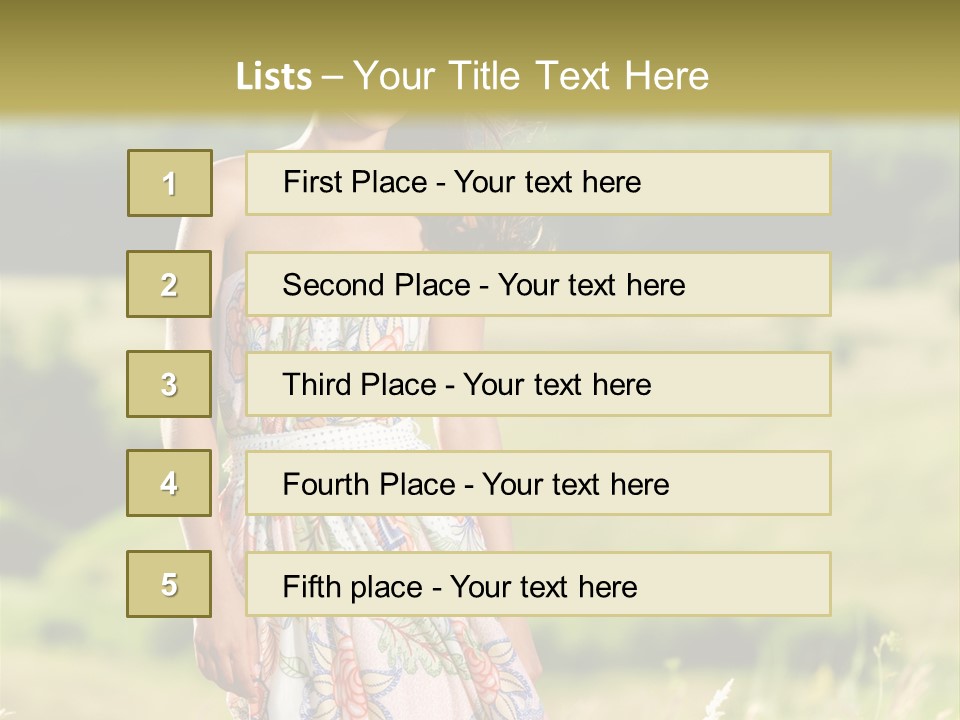Click the number 5 box

tap(169, 584)
